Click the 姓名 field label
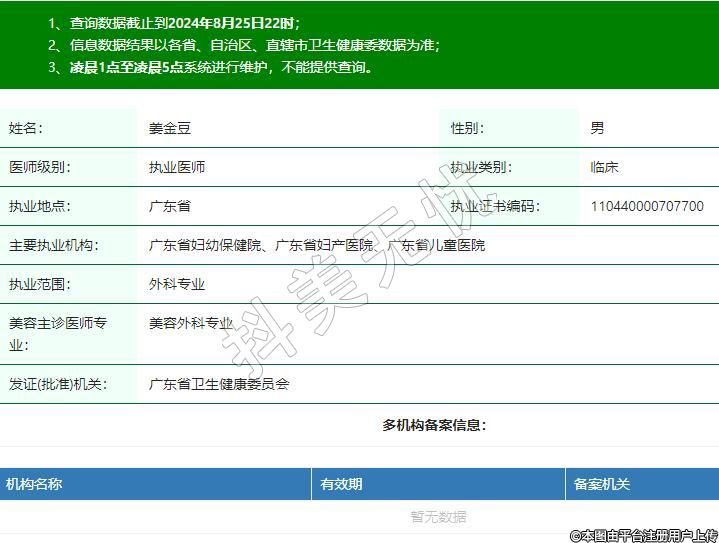 click(26, 128)
